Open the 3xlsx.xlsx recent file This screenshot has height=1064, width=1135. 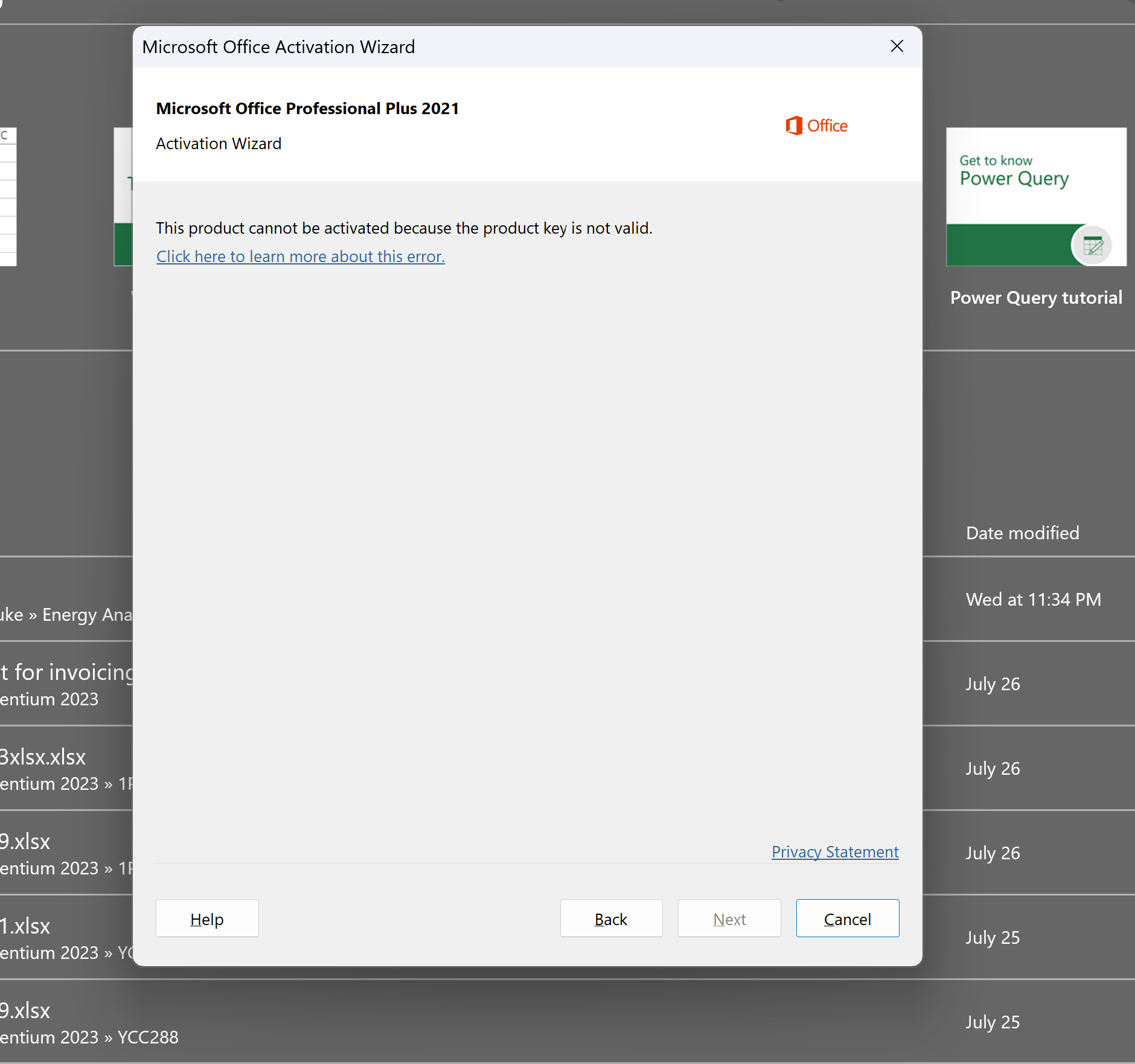(x=43, y=757)
